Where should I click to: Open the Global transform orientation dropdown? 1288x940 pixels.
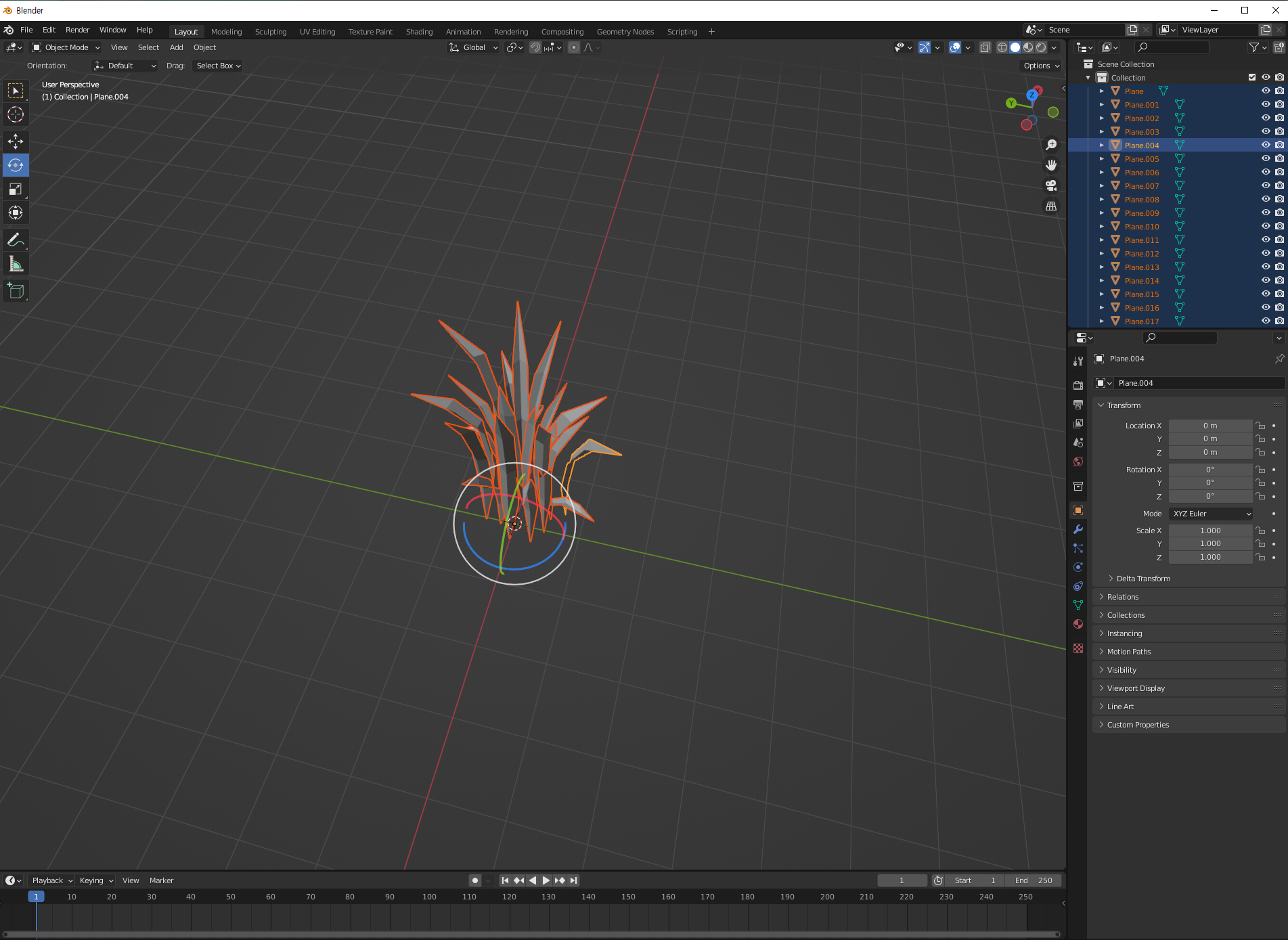(474, 47)
